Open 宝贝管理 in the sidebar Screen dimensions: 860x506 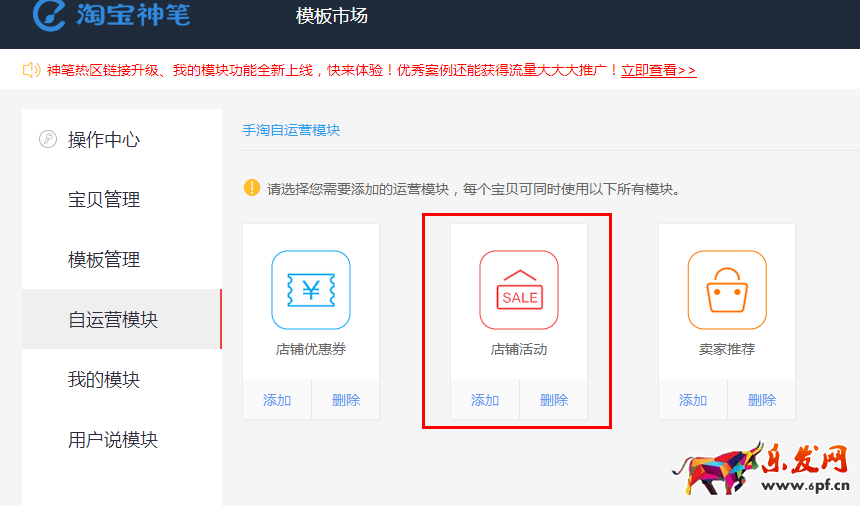coord(104,200)
